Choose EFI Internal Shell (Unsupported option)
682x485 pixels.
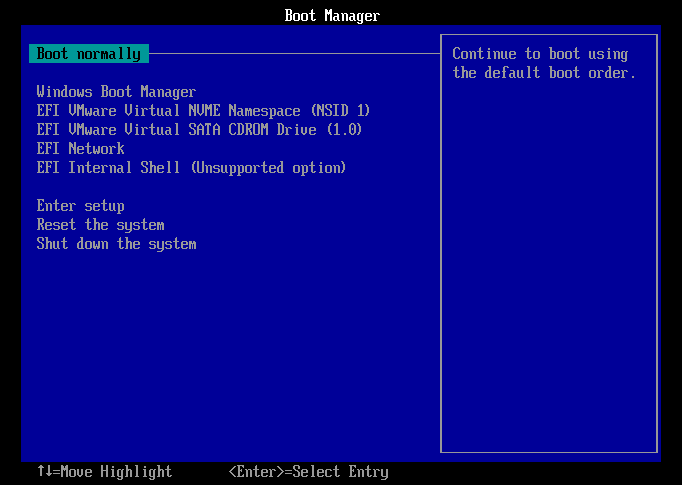(191, 168)
